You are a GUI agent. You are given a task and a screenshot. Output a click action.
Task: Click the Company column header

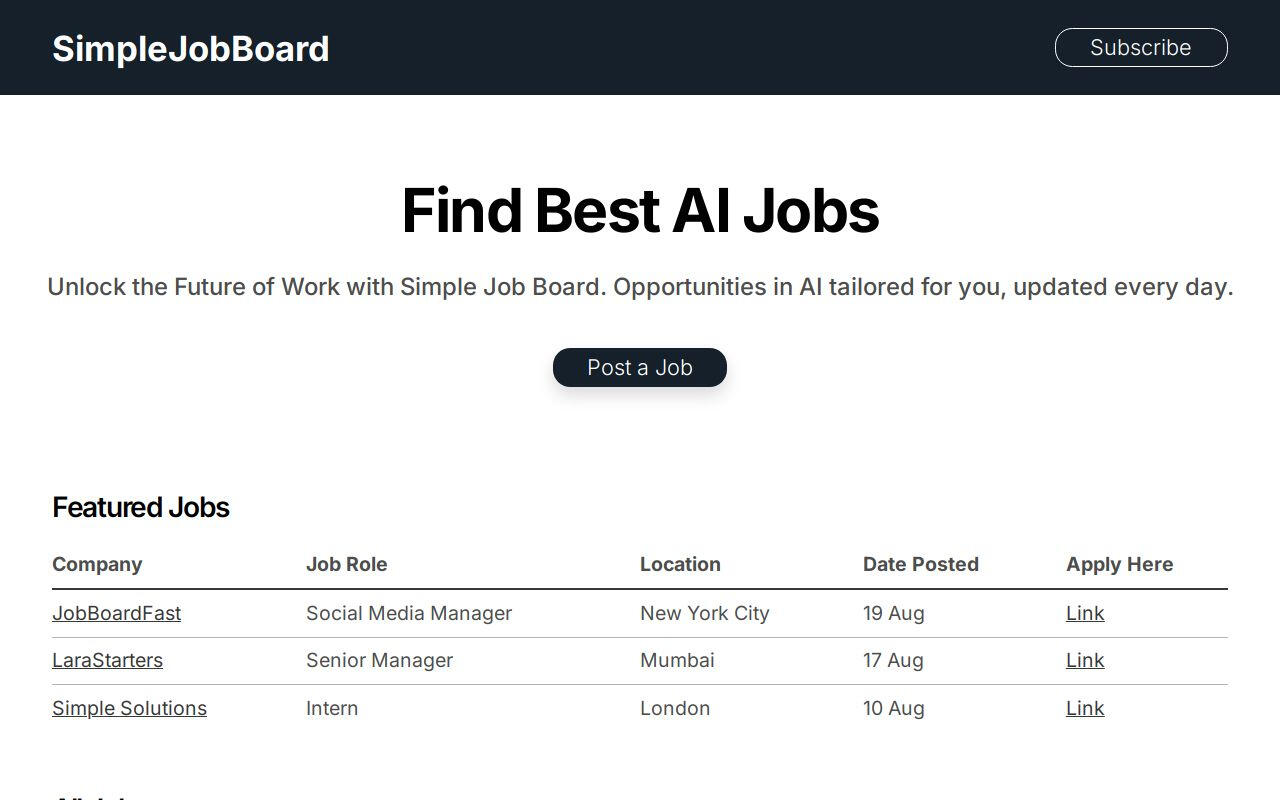(97, 564)
